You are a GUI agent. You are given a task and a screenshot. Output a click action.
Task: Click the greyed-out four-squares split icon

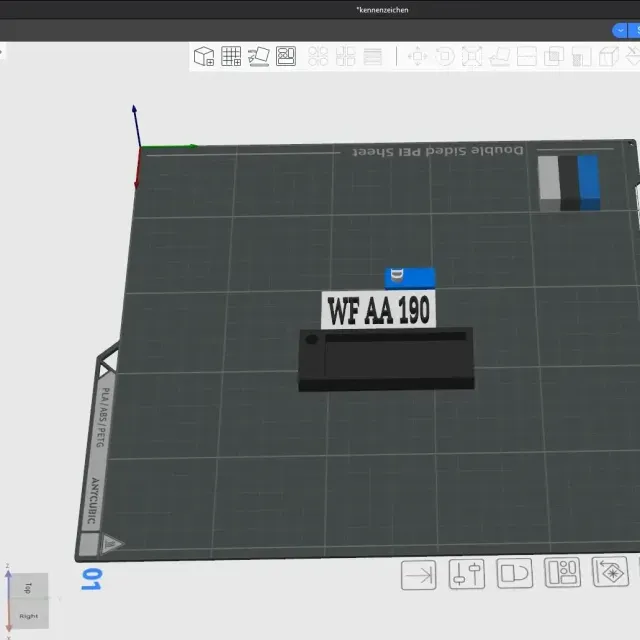click(x=345, y=56)
